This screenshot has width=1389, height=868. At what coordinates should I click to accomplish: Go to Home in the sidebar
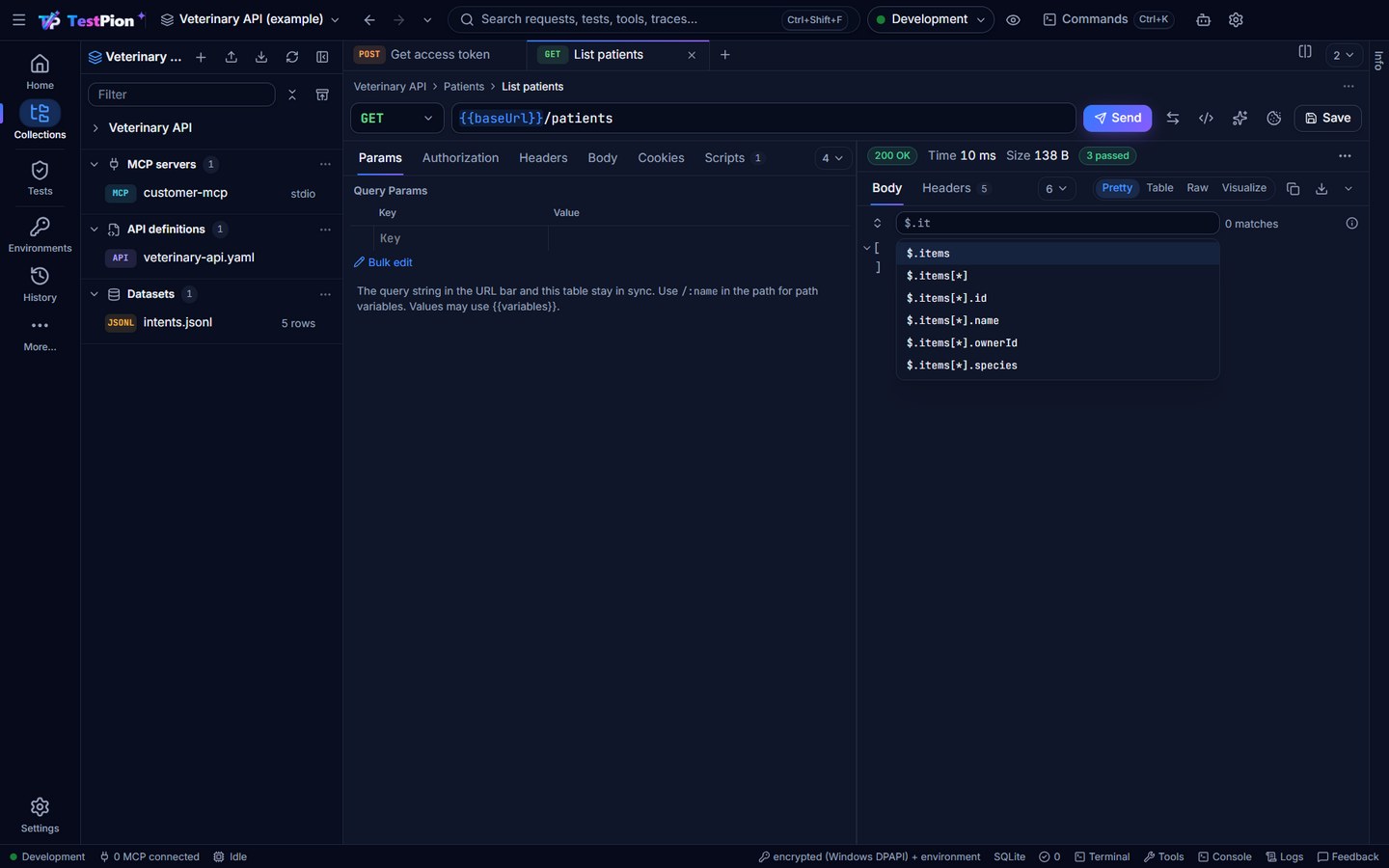pos(40,72)
